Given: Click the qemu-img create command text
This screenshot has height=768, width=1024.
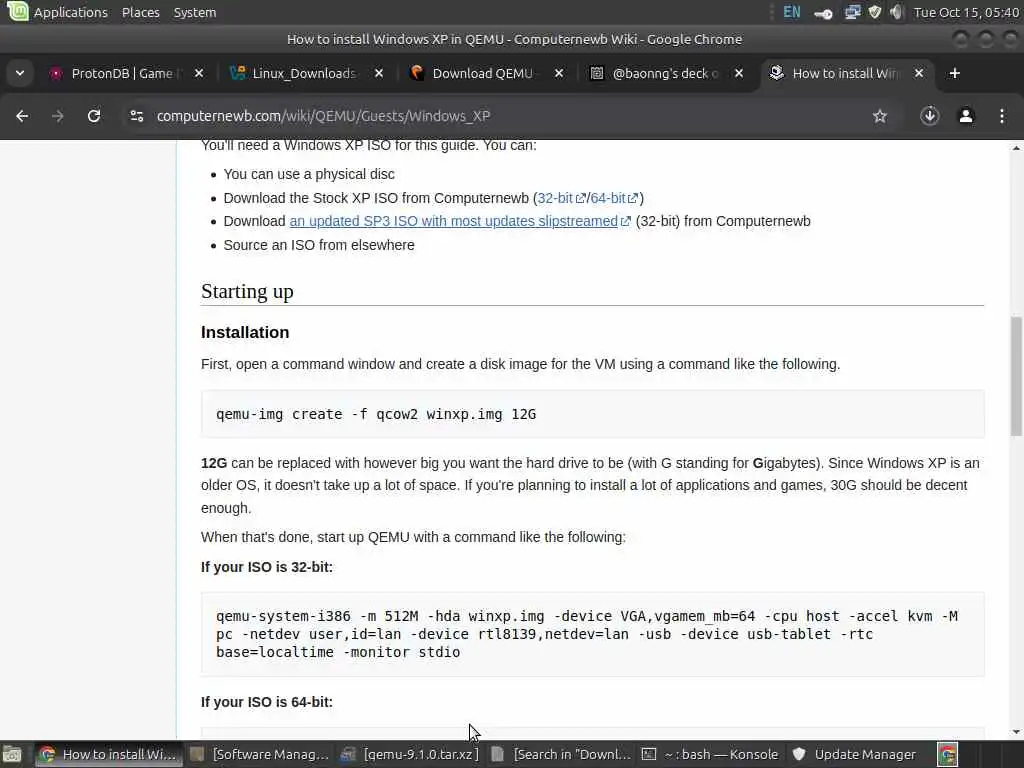Looking at the screenshot, I should [376, 414].
